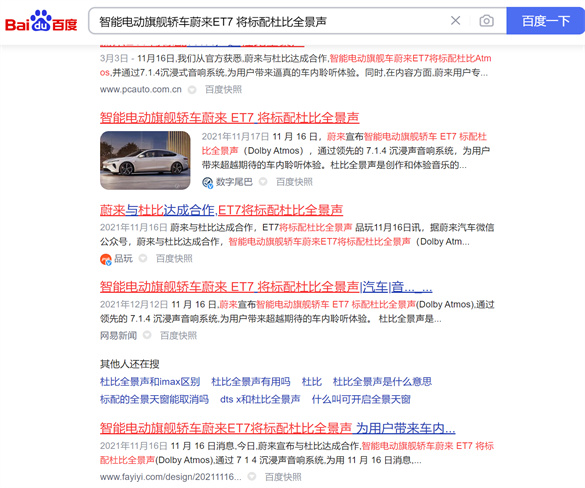This screenshot has height=488, width=585.
Task: Select related search 什么叫可开启全景天窗
Action: (x=361, y=400)
